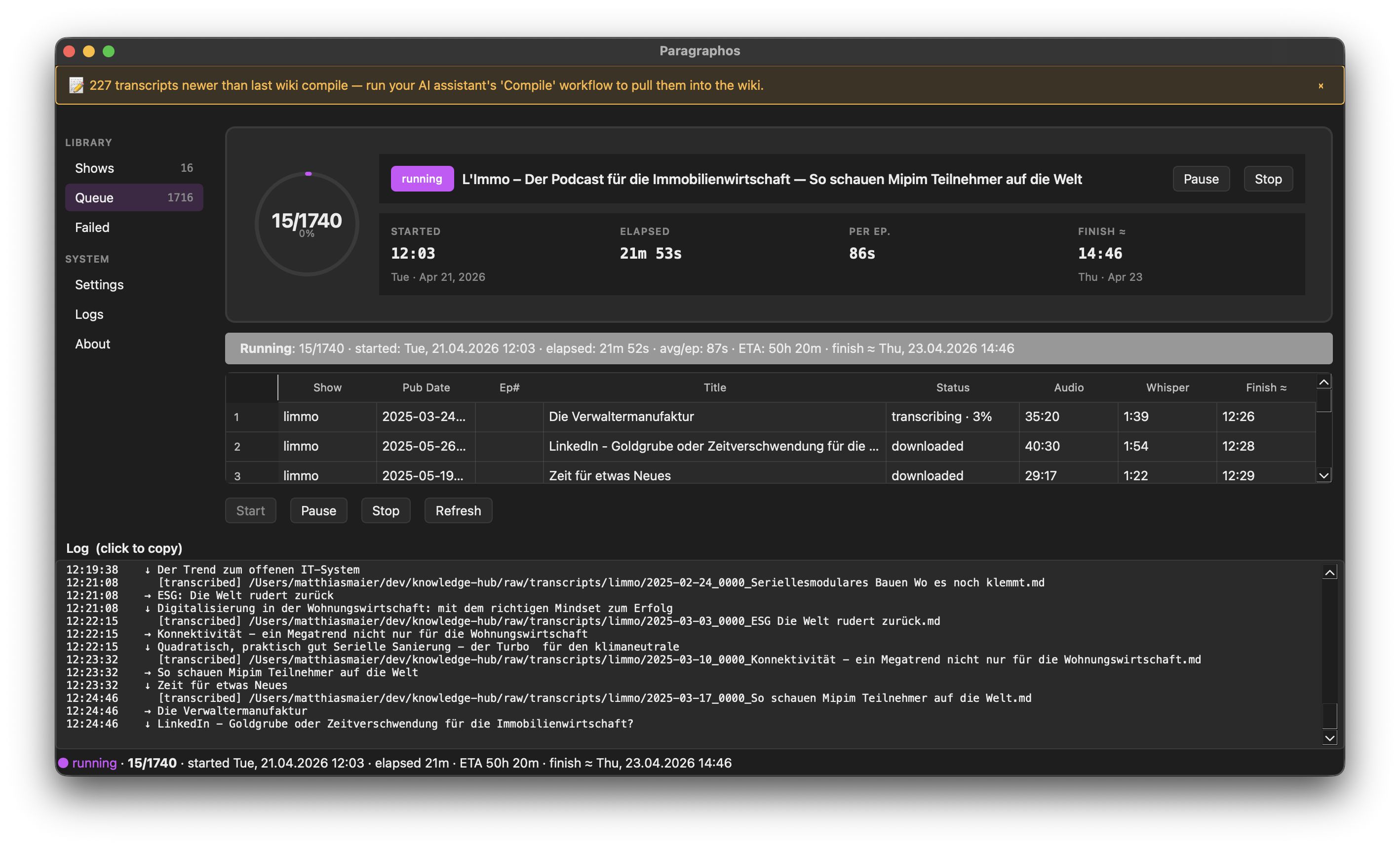This screenshot has width=1400, height=849.
Task: Stop the running episode in header card
Action: (x=1268, y=179)
